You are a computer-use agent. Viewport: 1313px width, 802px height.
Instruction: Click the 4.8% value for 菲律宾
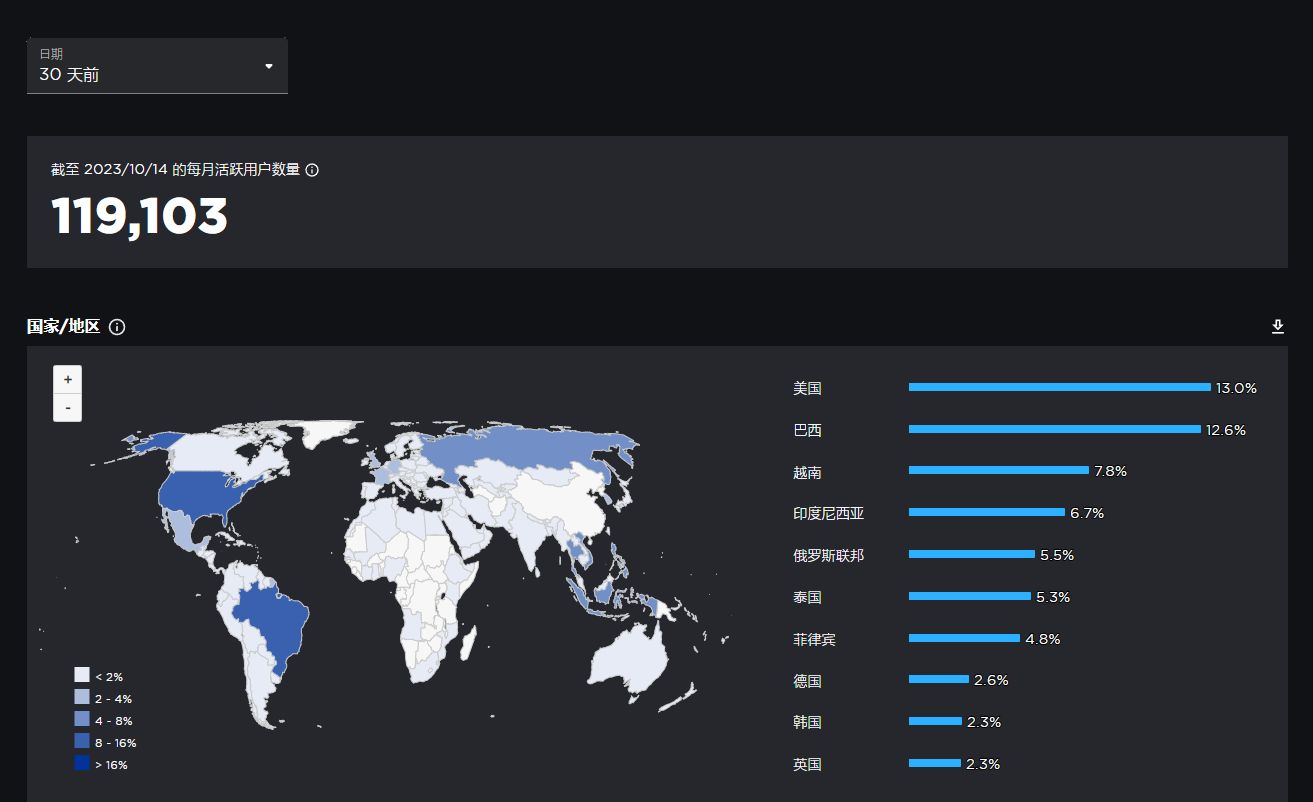coord(1043,639)
